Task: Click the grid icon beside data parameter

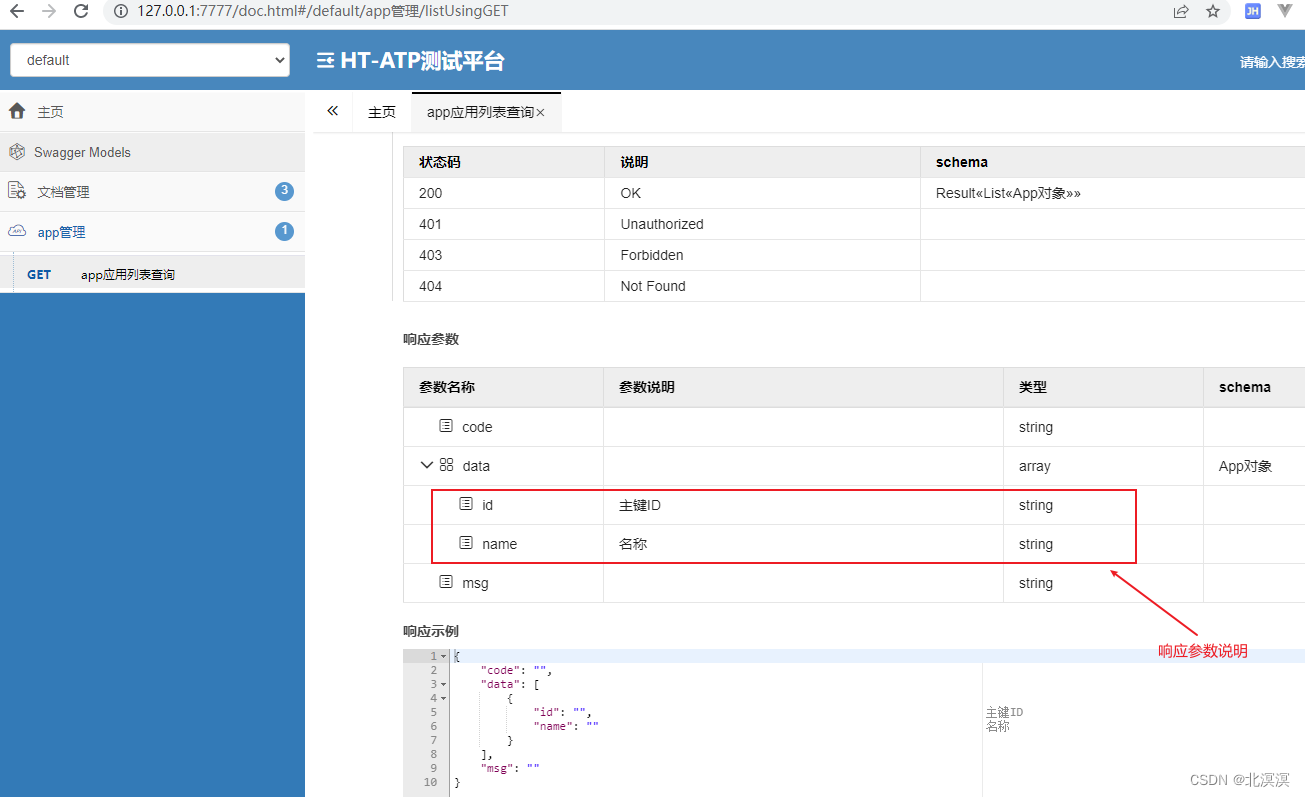Action: point(446,464)
